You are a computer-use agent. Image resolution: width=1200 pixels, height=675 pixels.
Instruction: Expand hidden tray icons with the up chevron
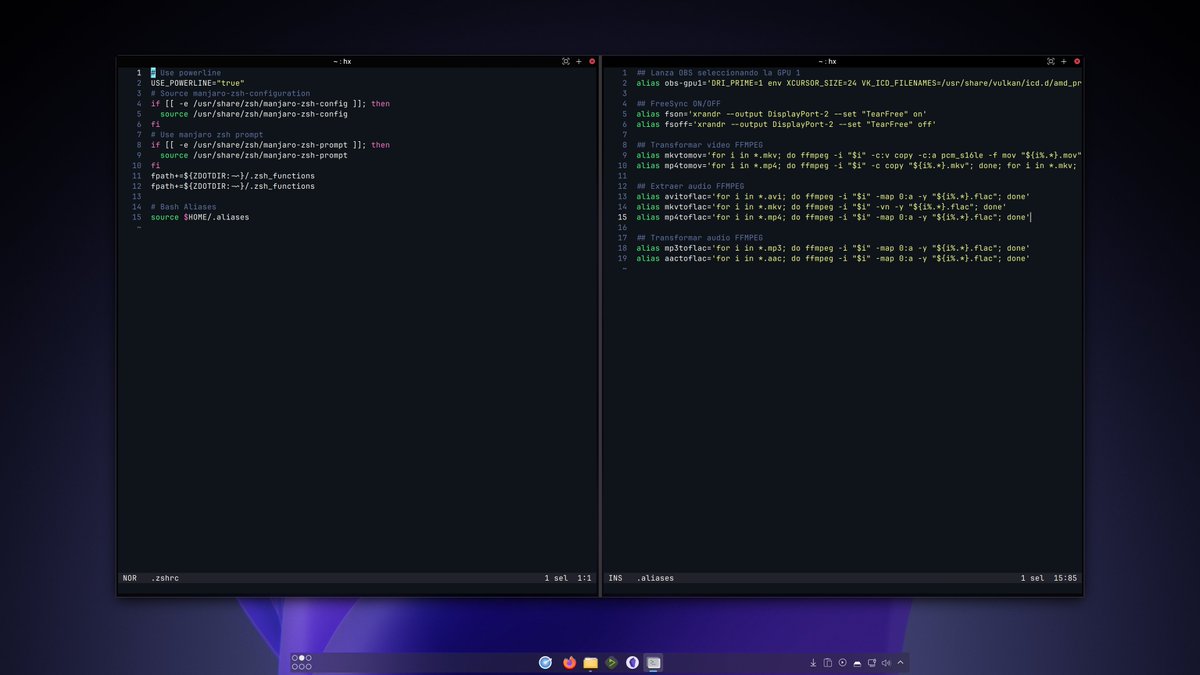click(x=900, y=662)
